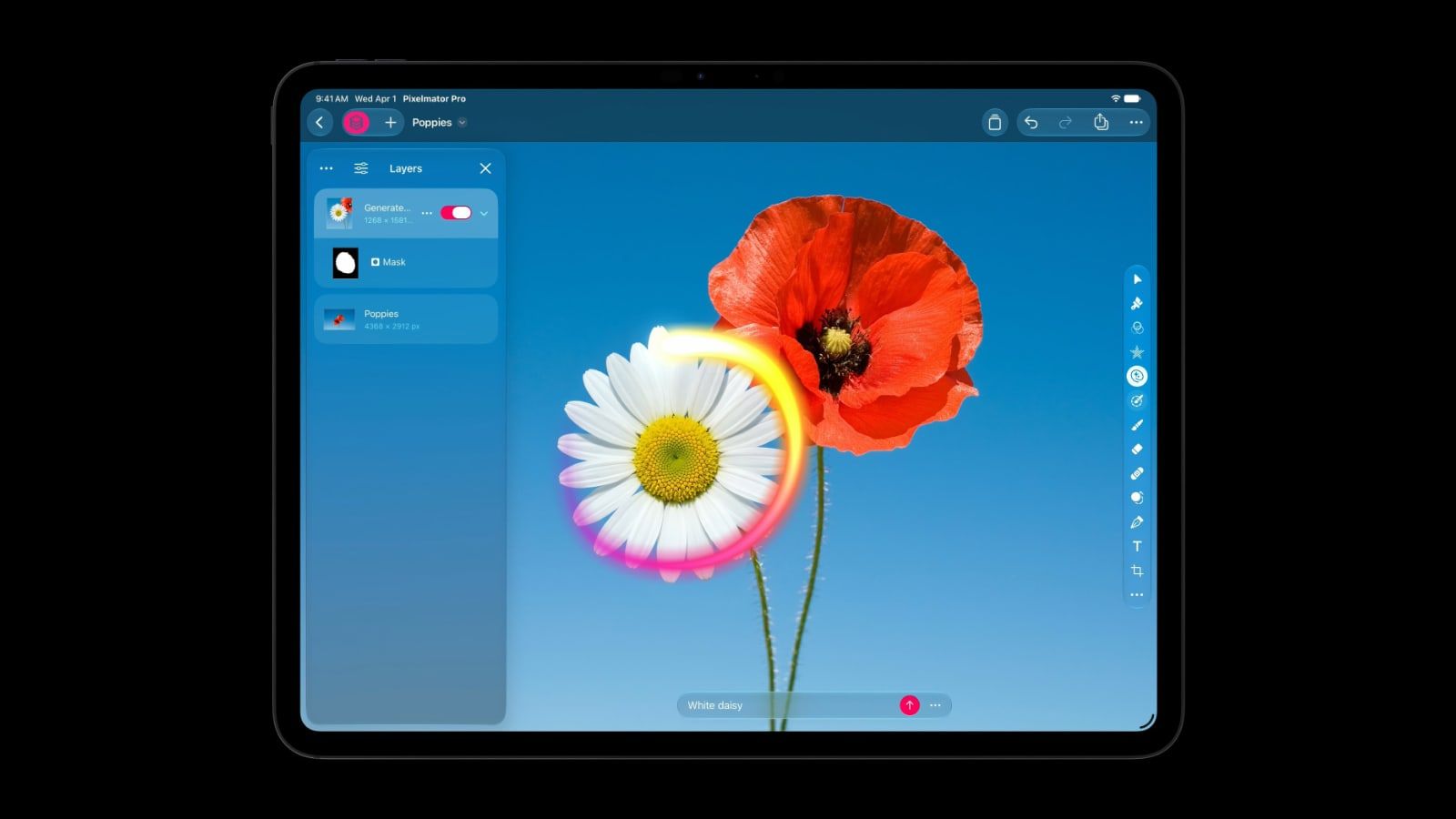The image size is (1456, 819).
Task: Undo the last action
Action: click(x=1031, y=122)
